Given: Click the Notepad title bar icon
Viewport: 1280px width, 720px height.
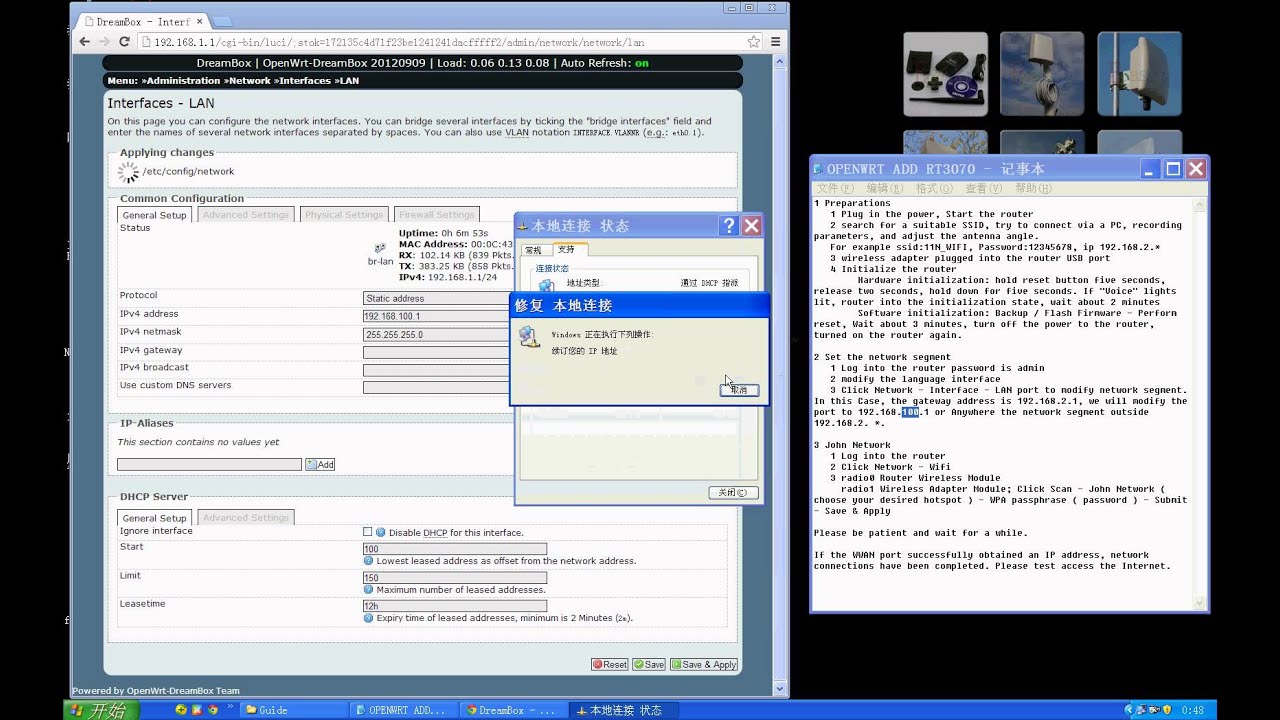Looking at the screenshot, I should tap(818, 169).
